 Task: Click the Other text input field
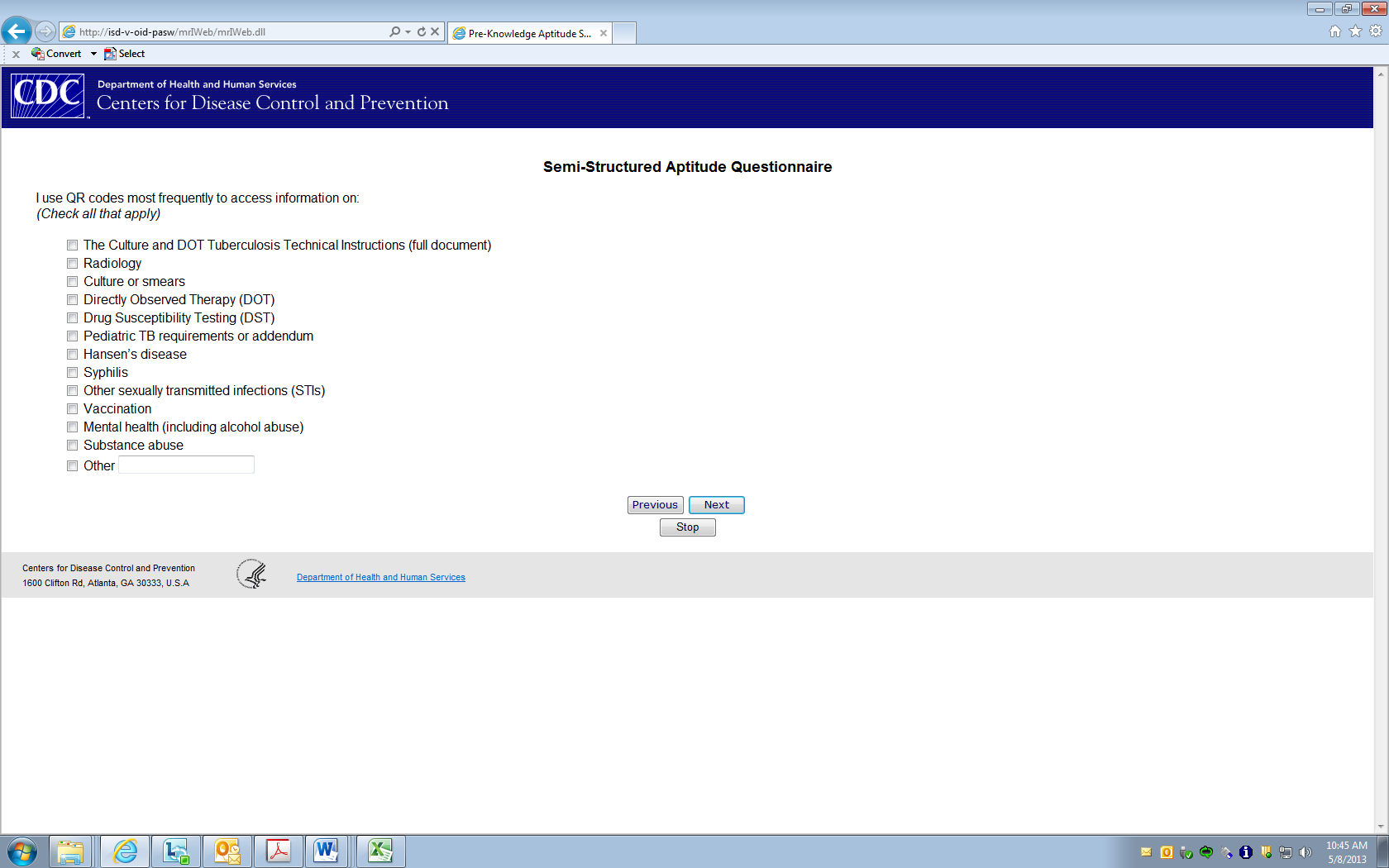(186, 465)
